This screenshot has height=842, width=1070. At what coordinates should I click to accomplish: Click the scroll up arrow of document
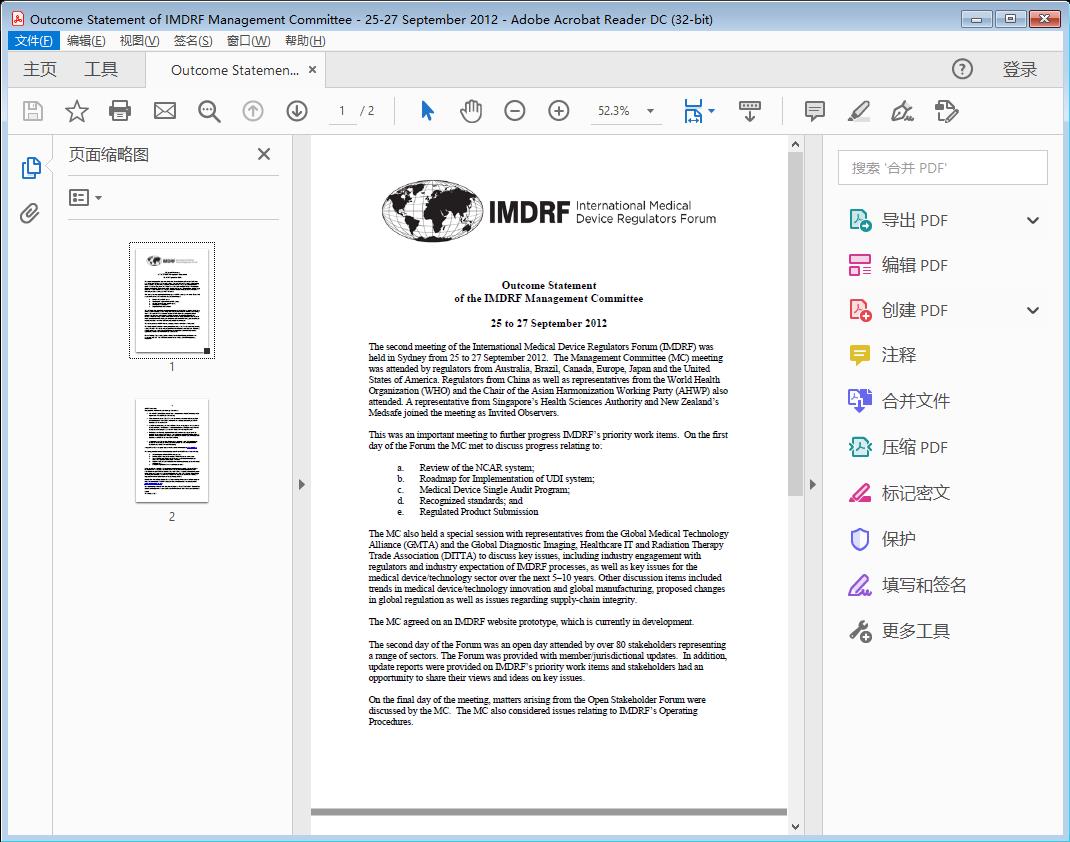(795, 144)
